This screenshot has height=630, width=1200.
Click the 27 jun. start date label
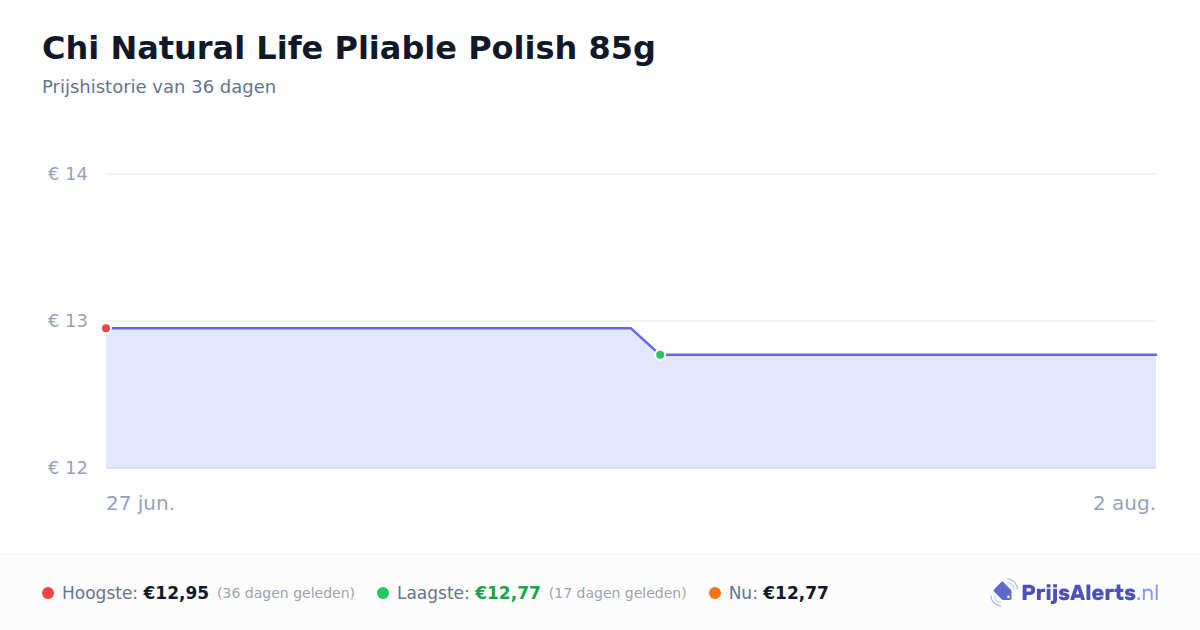click(141, 503)
